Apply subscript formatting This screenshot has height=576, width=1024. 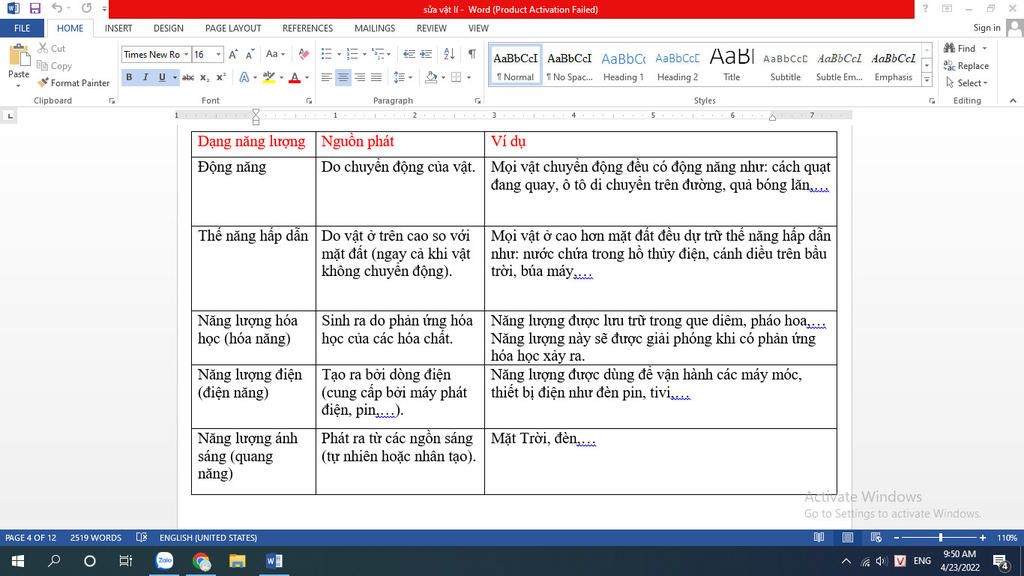(x=204, y=77)
